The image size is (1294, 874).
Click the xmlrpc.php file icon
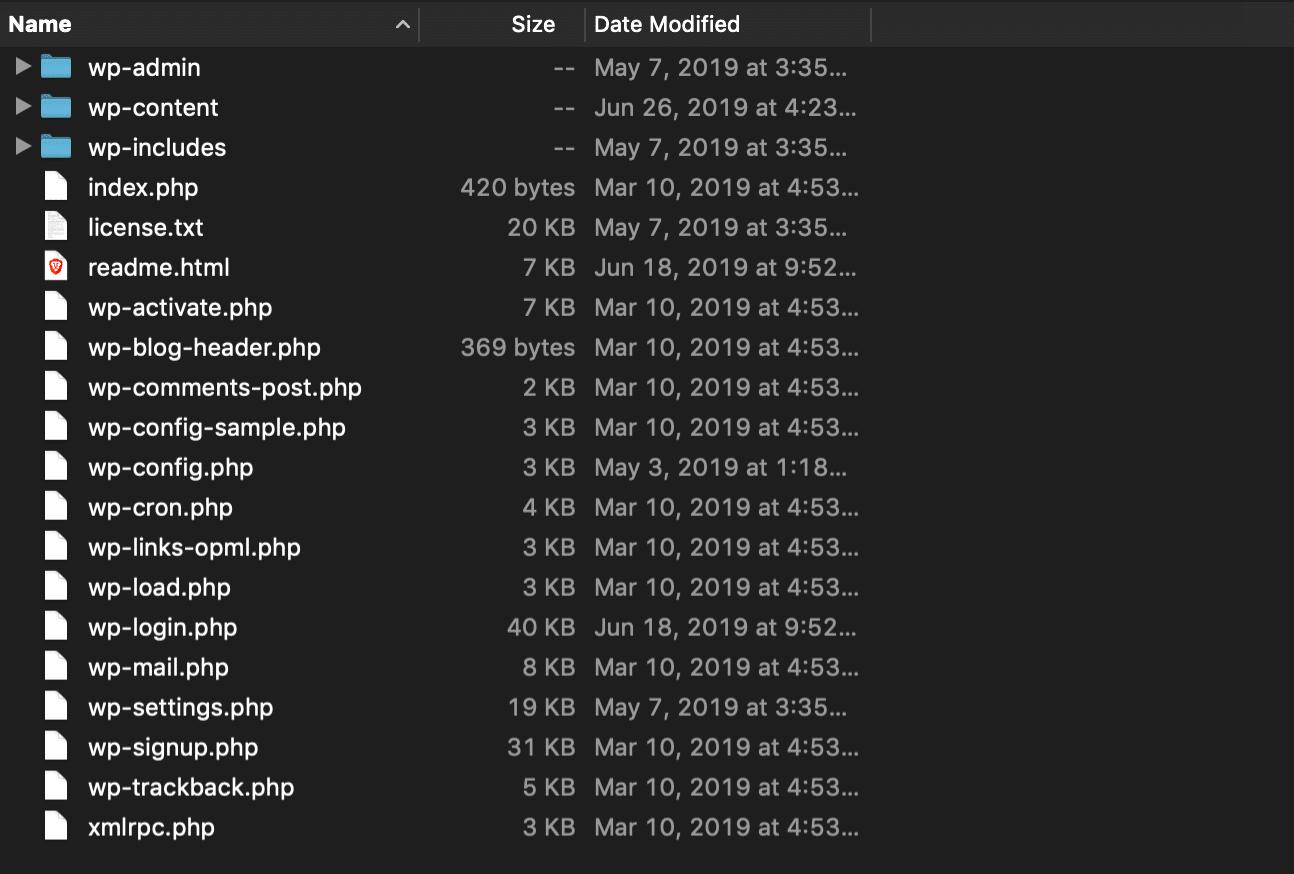tap(55, 827)
